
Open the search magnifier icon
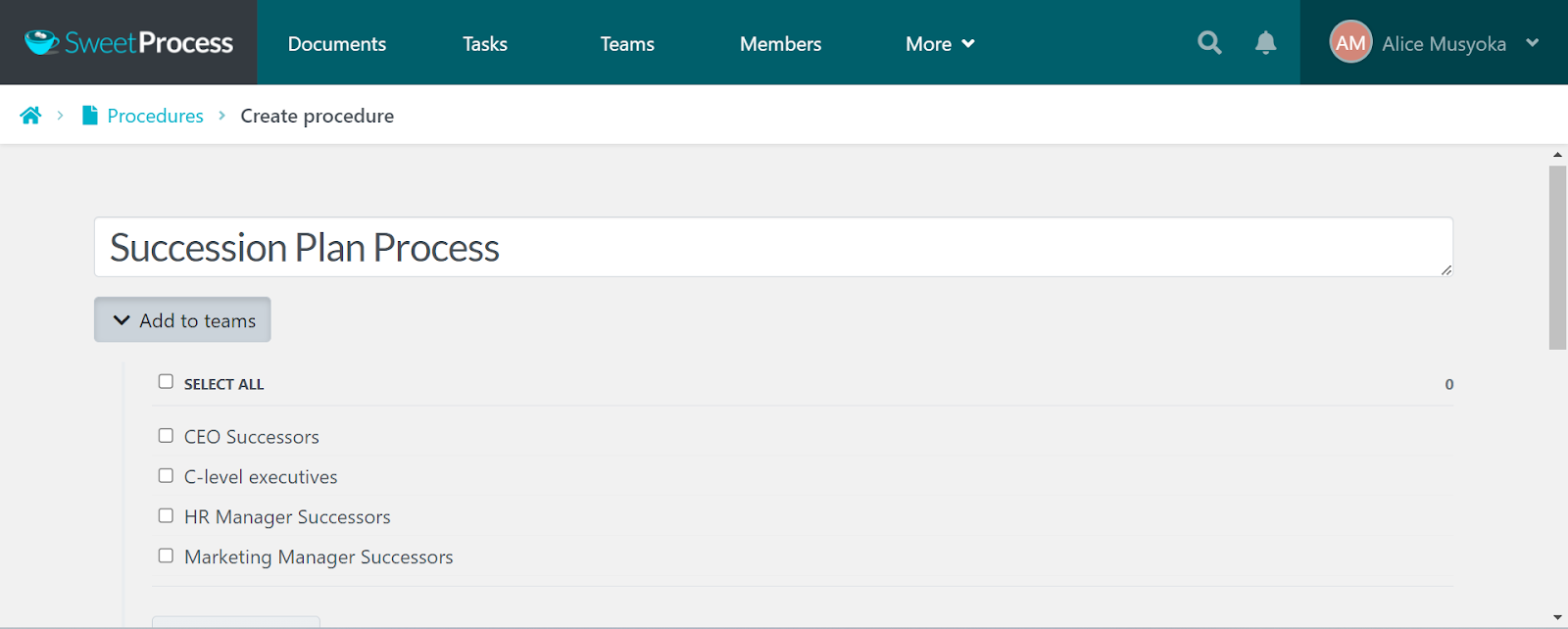coord(1209,43)
